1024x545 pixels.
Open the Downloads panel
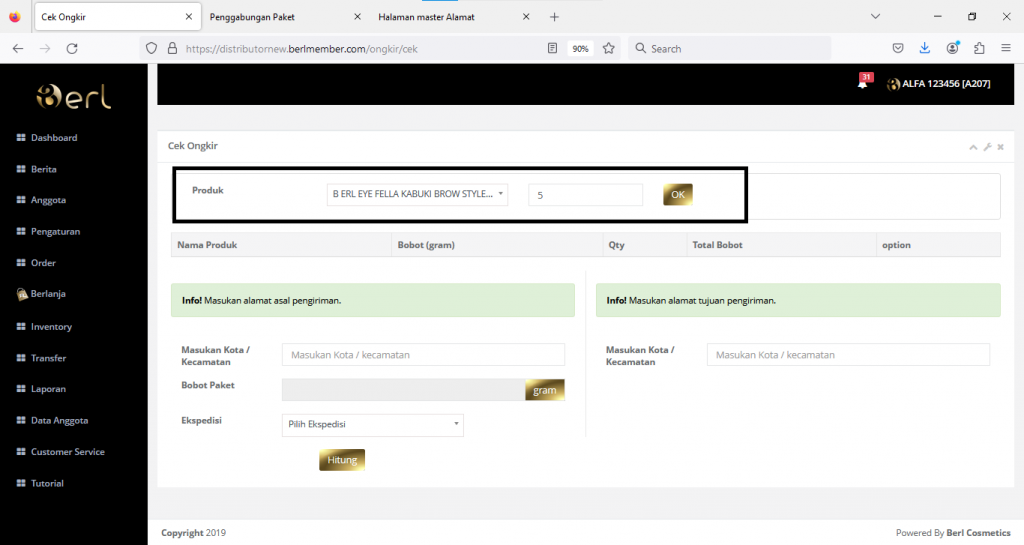point(925,48)
